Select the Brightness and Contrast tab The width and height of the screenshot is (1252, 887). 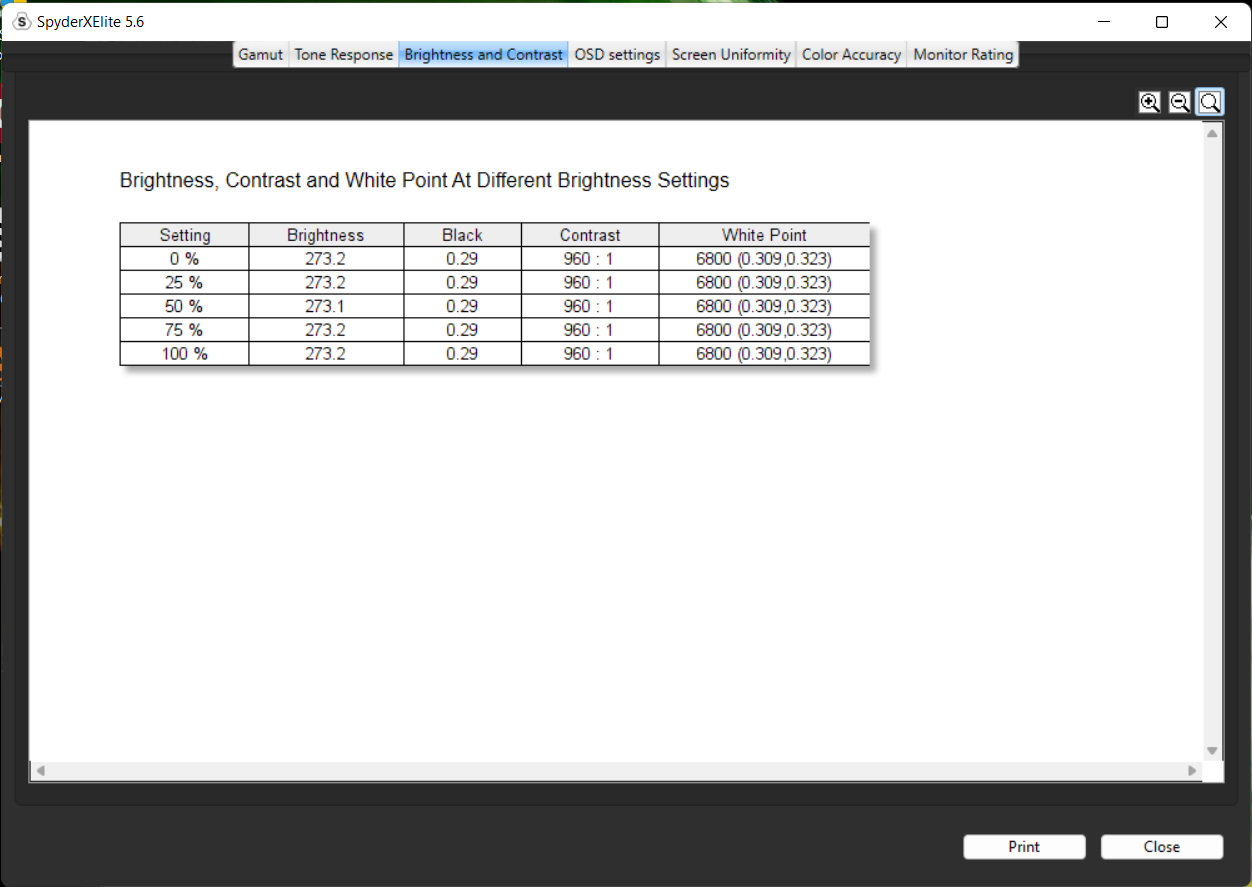pyautogui.click(x=483, y=55)
